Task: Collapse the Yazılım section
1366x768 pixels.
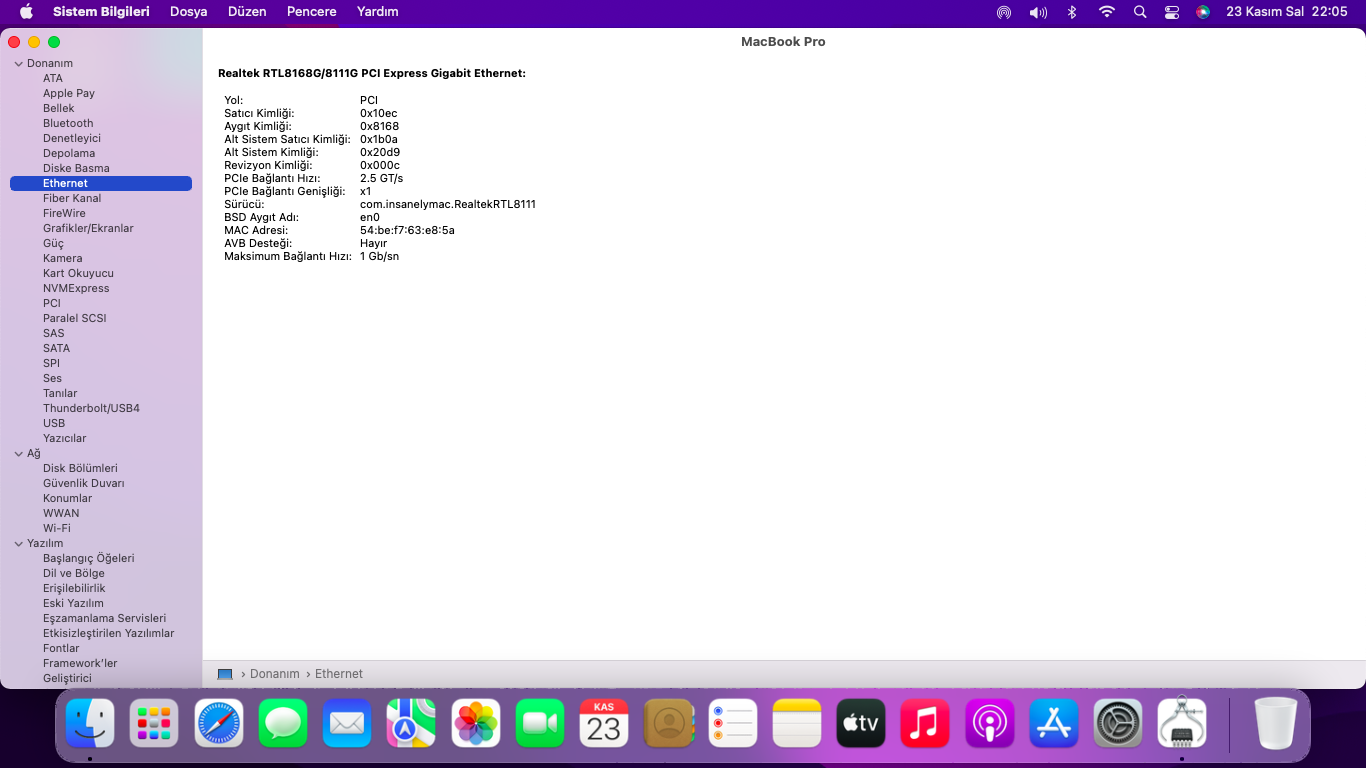Action: pos(18,544)
